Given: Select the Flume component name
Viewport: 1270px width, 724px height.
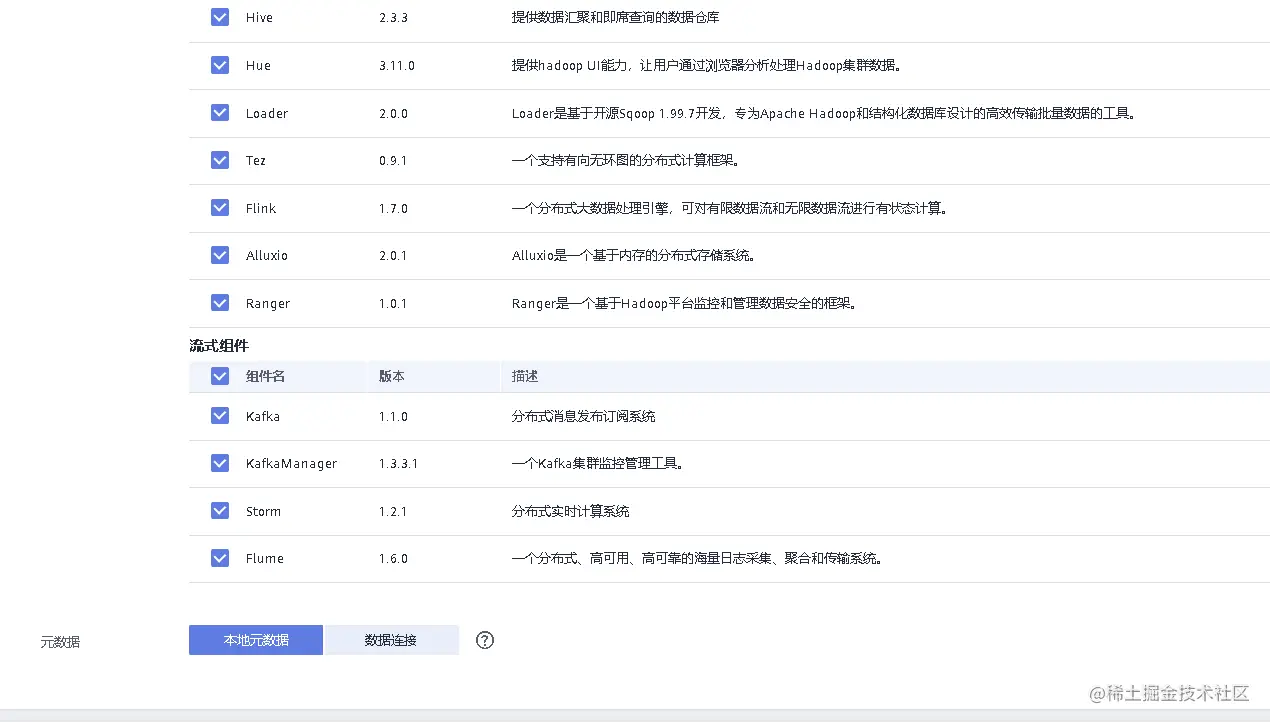Looking at the screenshot, I should coord(265,559).
